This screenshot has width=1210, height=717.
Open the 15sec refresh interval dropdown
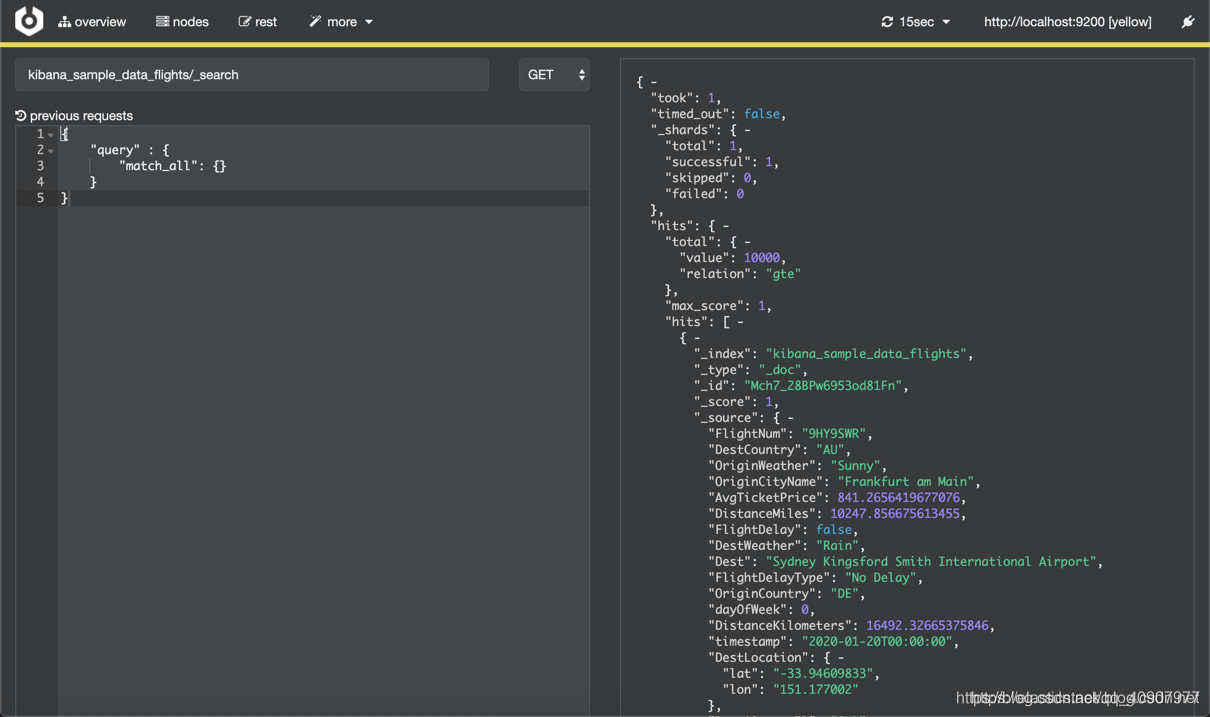pos(916,22)
